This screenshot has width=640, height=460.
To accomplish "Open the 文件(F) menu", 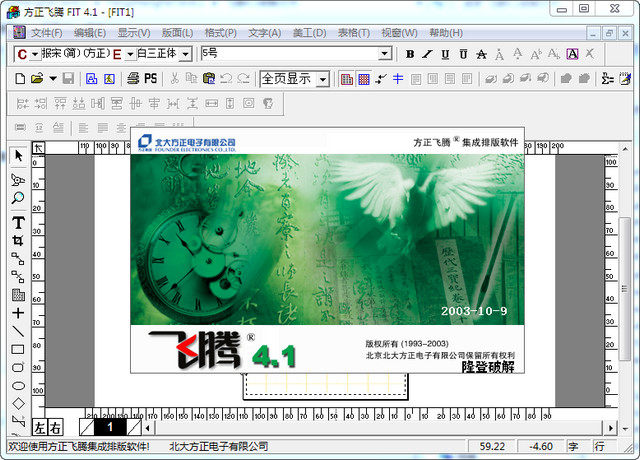I will pyautogui.click(x=47, y=33).
